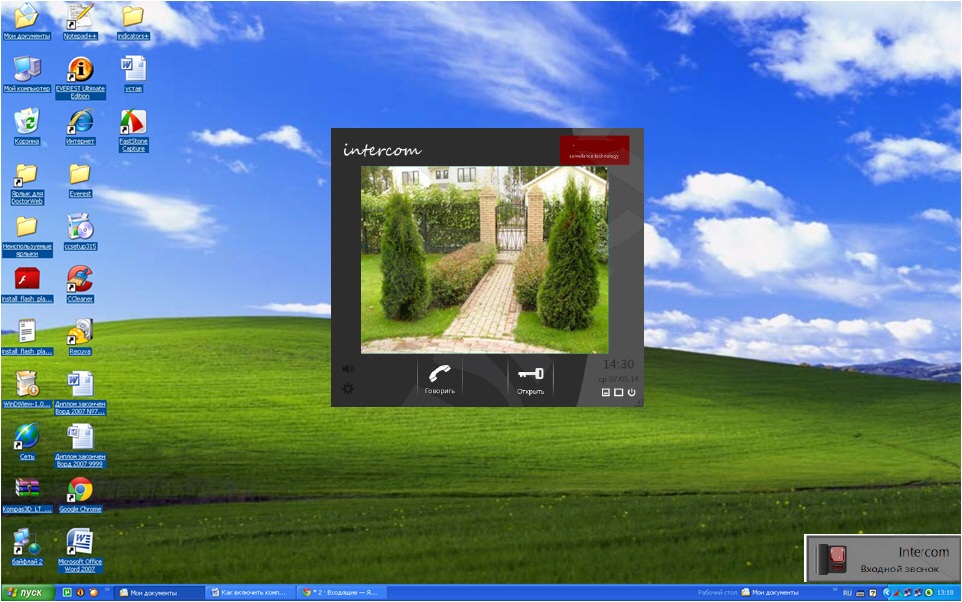The height and width of the screenshot is (602, 962).
Task: Open Мои документы desktop folder
Action: click(26, 22)
